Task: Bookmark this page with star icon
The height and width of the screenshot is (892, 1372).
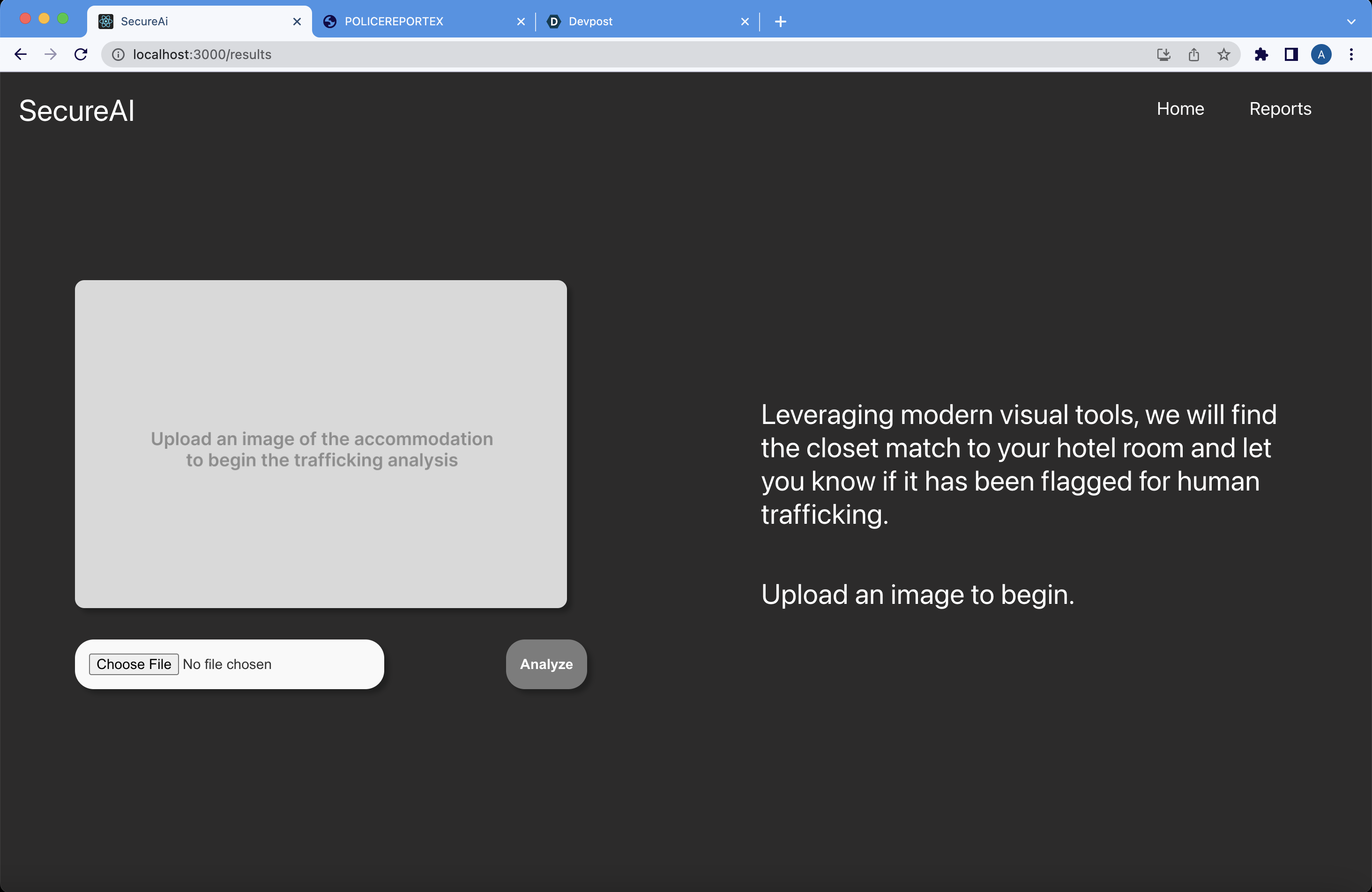Action: point(1223,54)
